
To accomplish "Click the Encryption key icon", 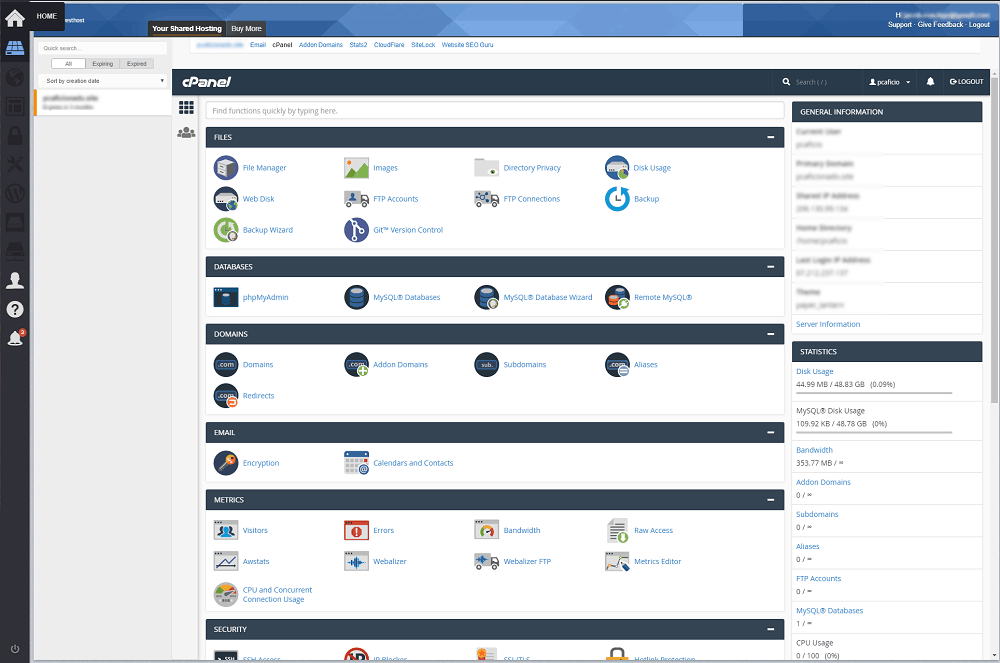I will click(226, 463).
